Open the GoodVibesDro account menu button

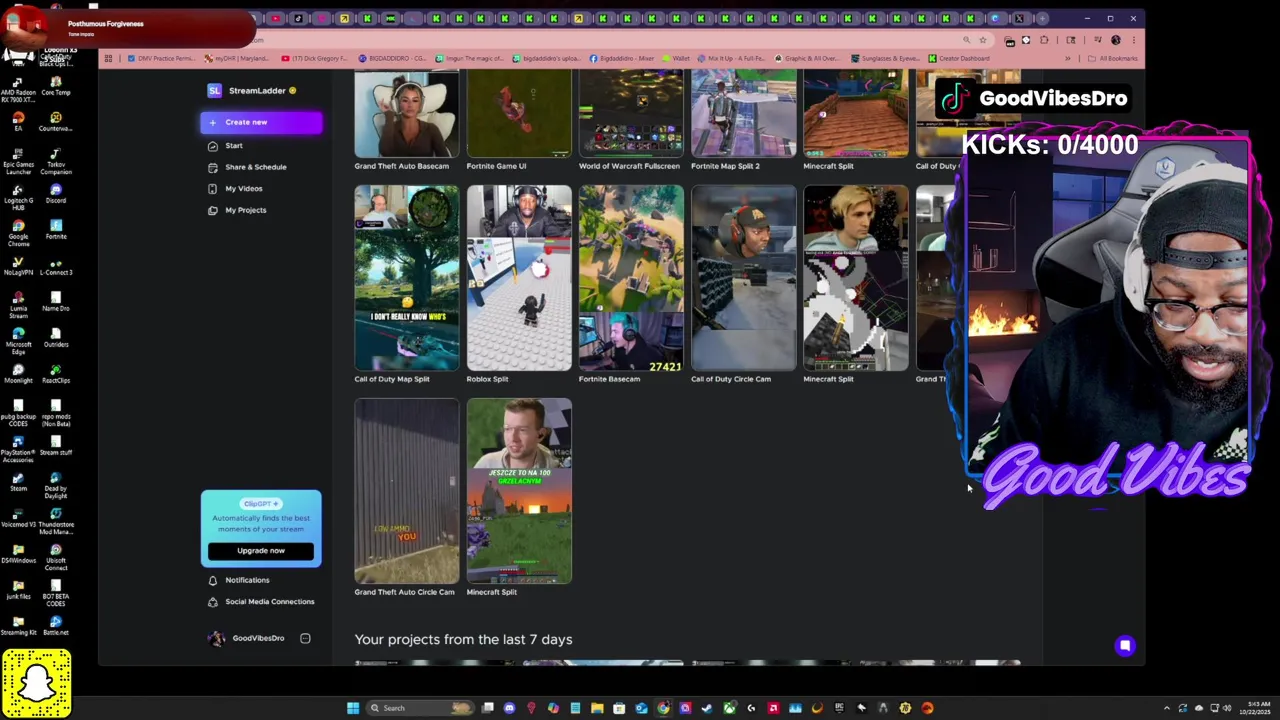(305, 638)
